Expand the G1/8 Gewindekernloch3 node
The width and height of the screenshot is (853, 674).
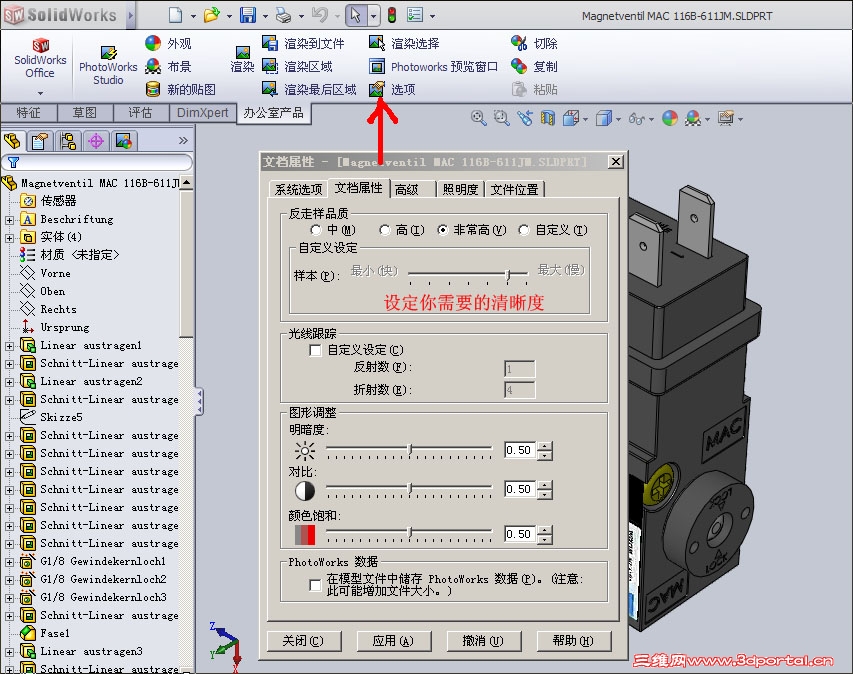pyautogui.click(x=9, y=598)
